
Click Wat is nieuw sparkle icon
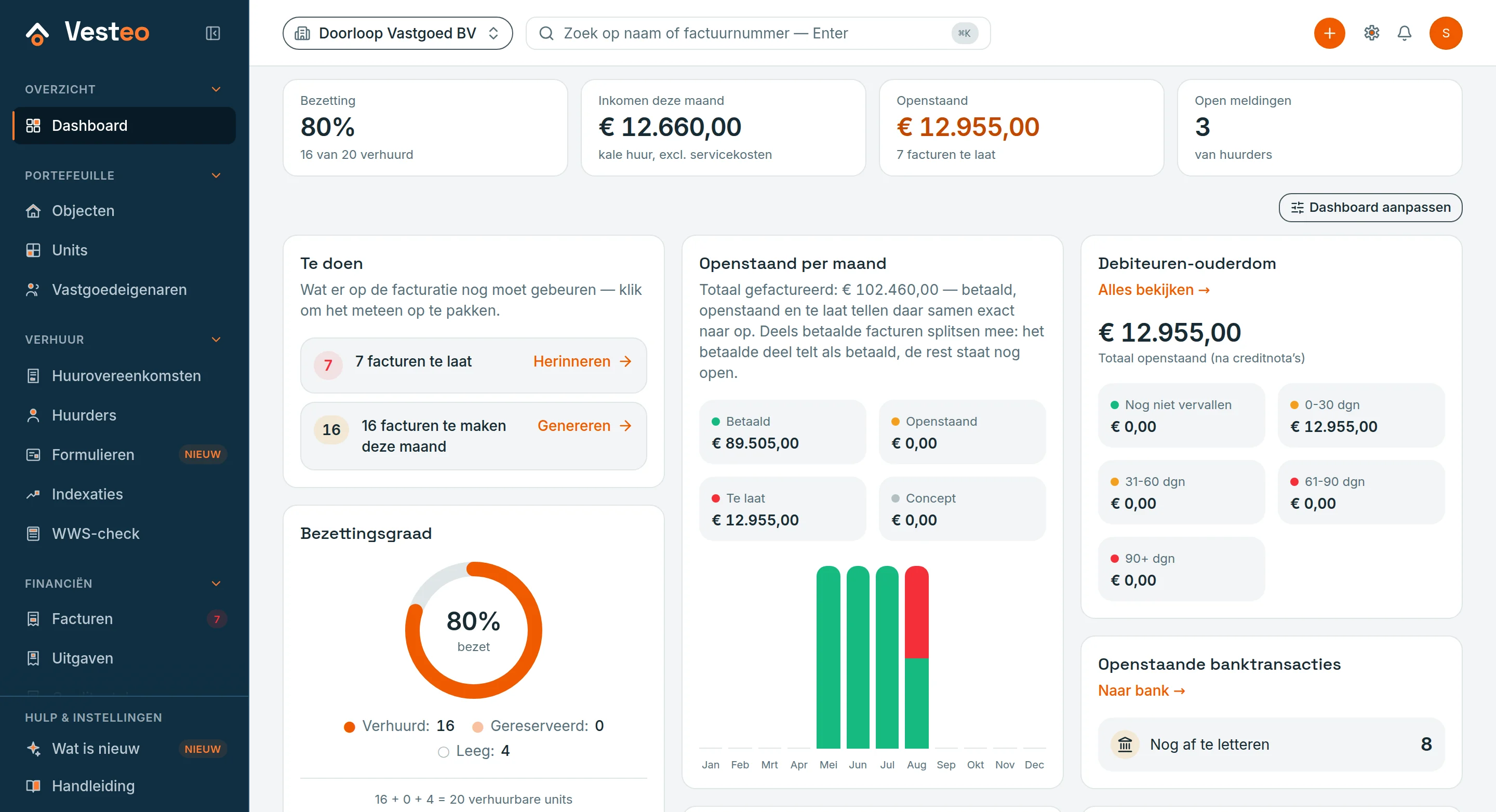tap(33, 748)
